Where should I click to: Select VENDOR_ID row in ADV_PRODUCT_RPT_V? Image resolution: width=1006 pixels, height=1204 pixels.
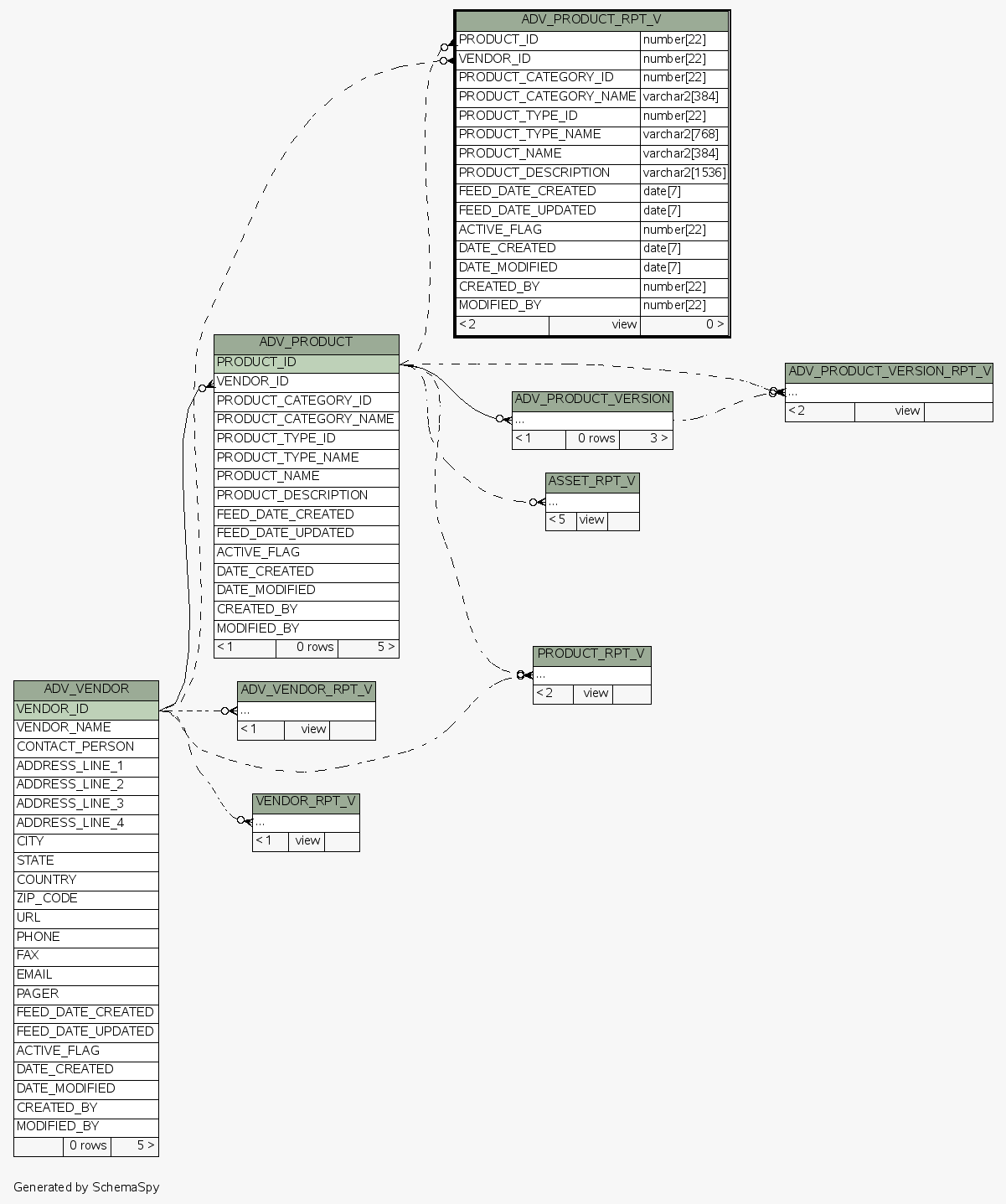591,59
